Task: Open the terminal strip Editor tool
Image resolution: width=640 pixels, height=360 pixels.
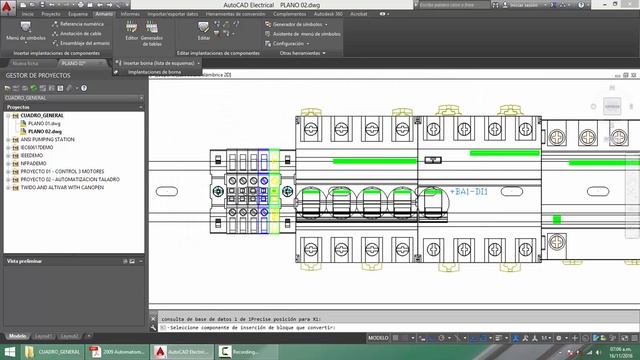Action: [131, 31]
